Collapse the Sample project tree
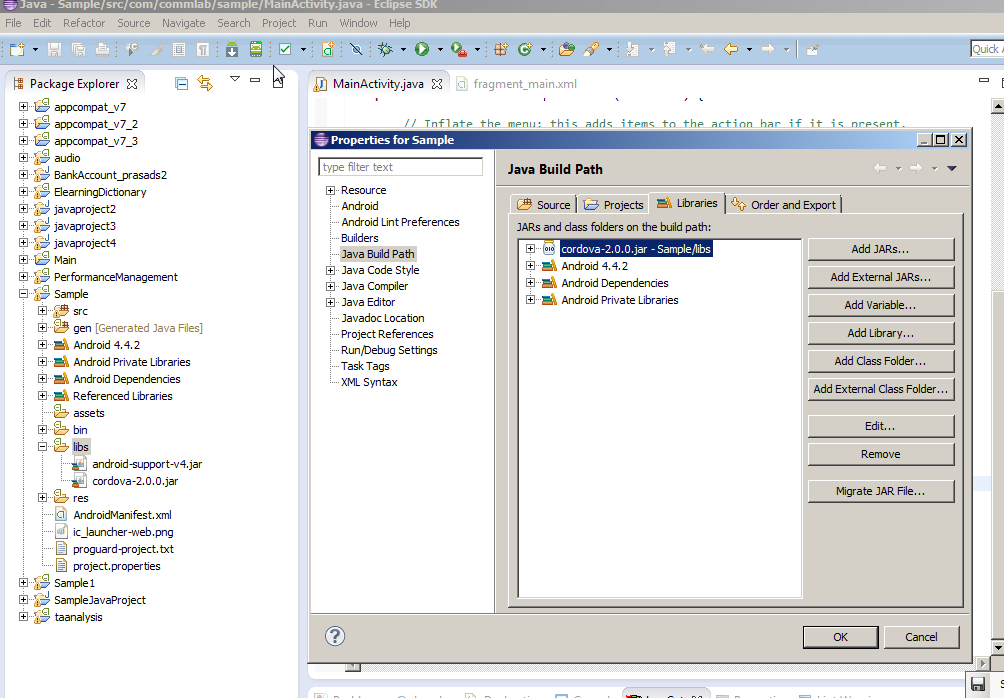This screenshot has height=698, width=1004. pyautogui.click(x=24, y=294)
